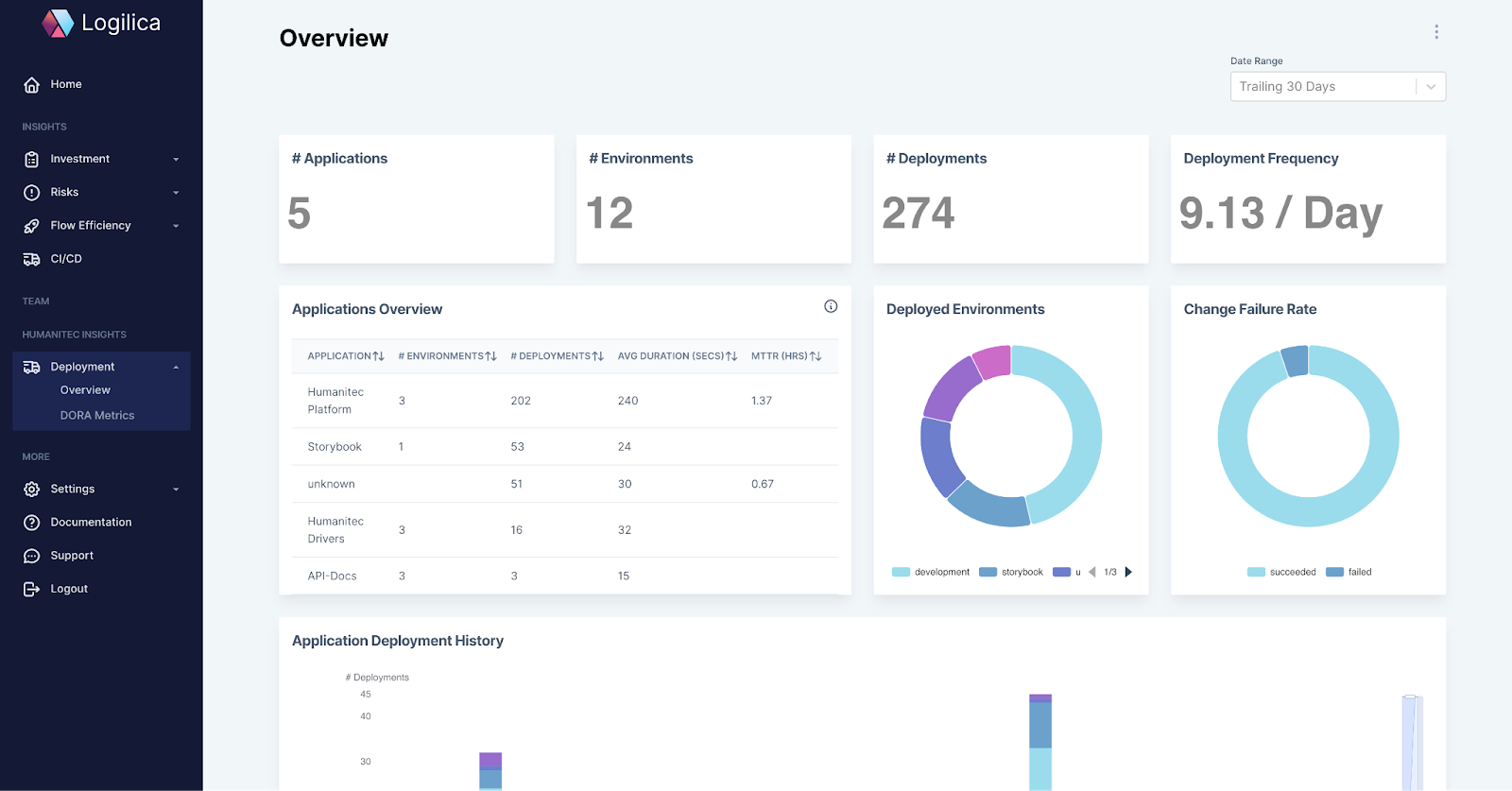This screenshot has width=1512, height=791.
Task: Open the three-dot options menu
Action: point(1436,32)
